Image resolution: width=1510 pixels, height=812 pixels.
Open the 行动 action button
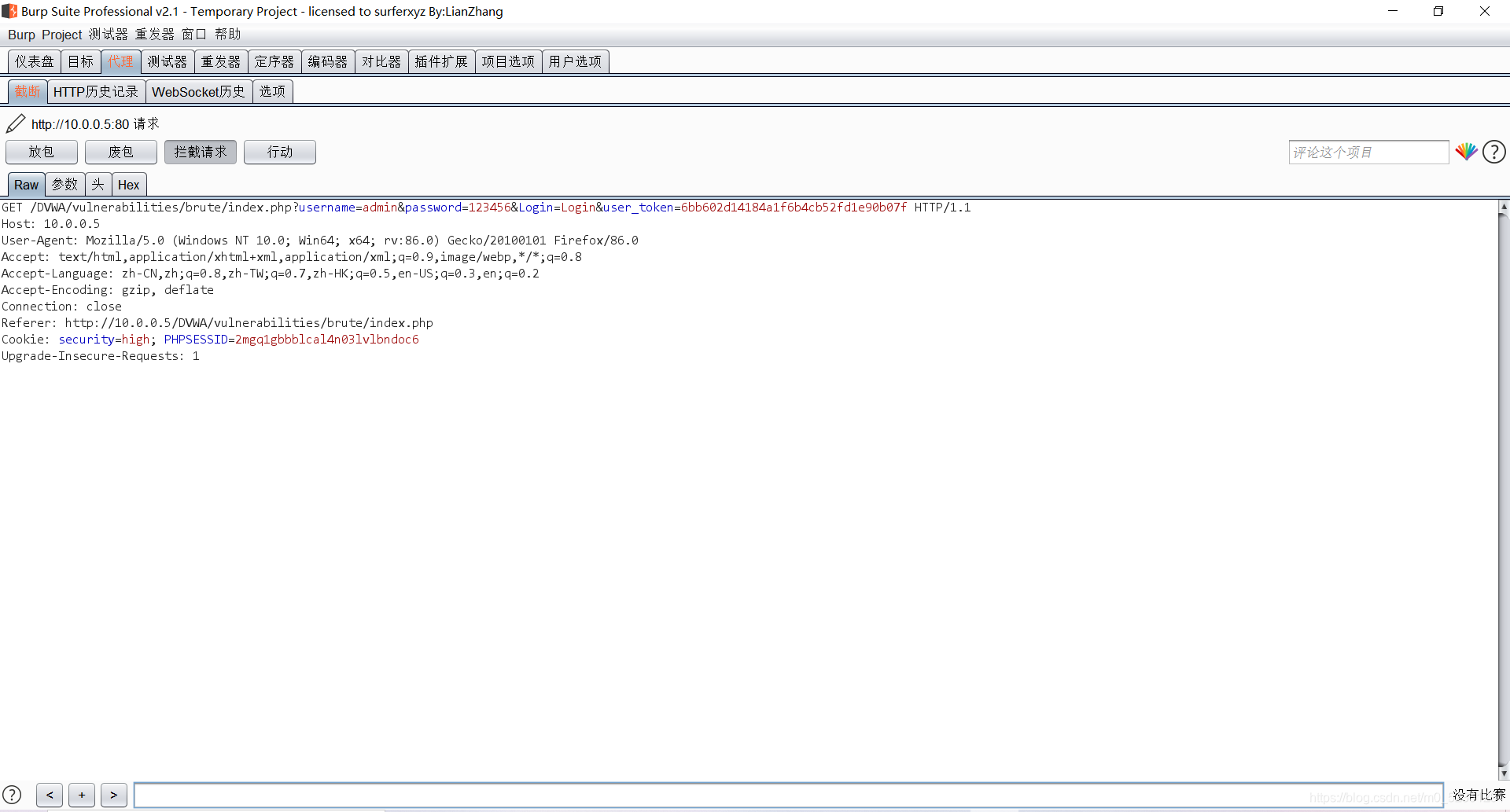pyautogui.click(x=280, y=152)
